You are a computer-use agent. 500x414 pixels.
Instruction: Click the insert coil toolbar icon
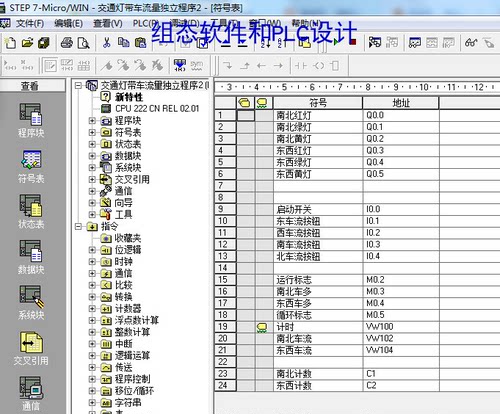click(x=318, y=66)
